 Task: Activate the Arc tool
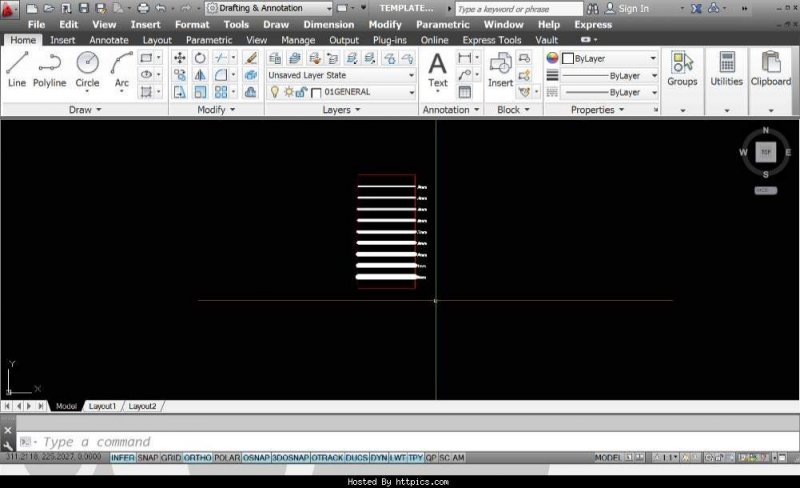pos(122,70)
